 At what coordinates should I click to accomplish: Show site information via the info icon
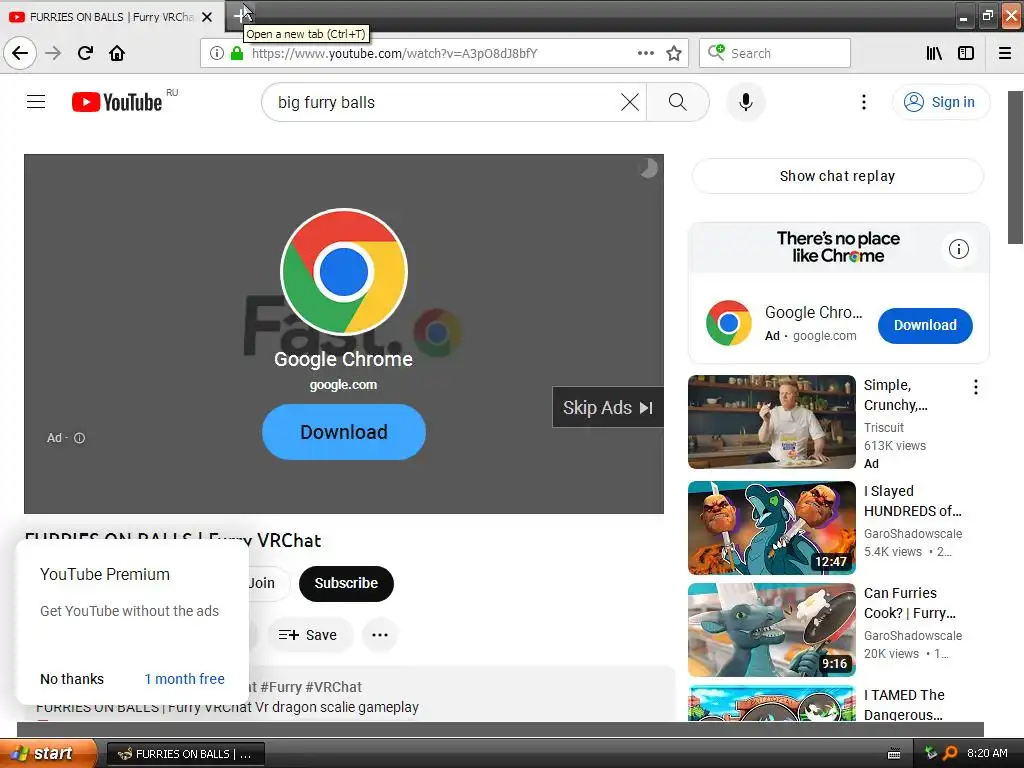[217, 53]
